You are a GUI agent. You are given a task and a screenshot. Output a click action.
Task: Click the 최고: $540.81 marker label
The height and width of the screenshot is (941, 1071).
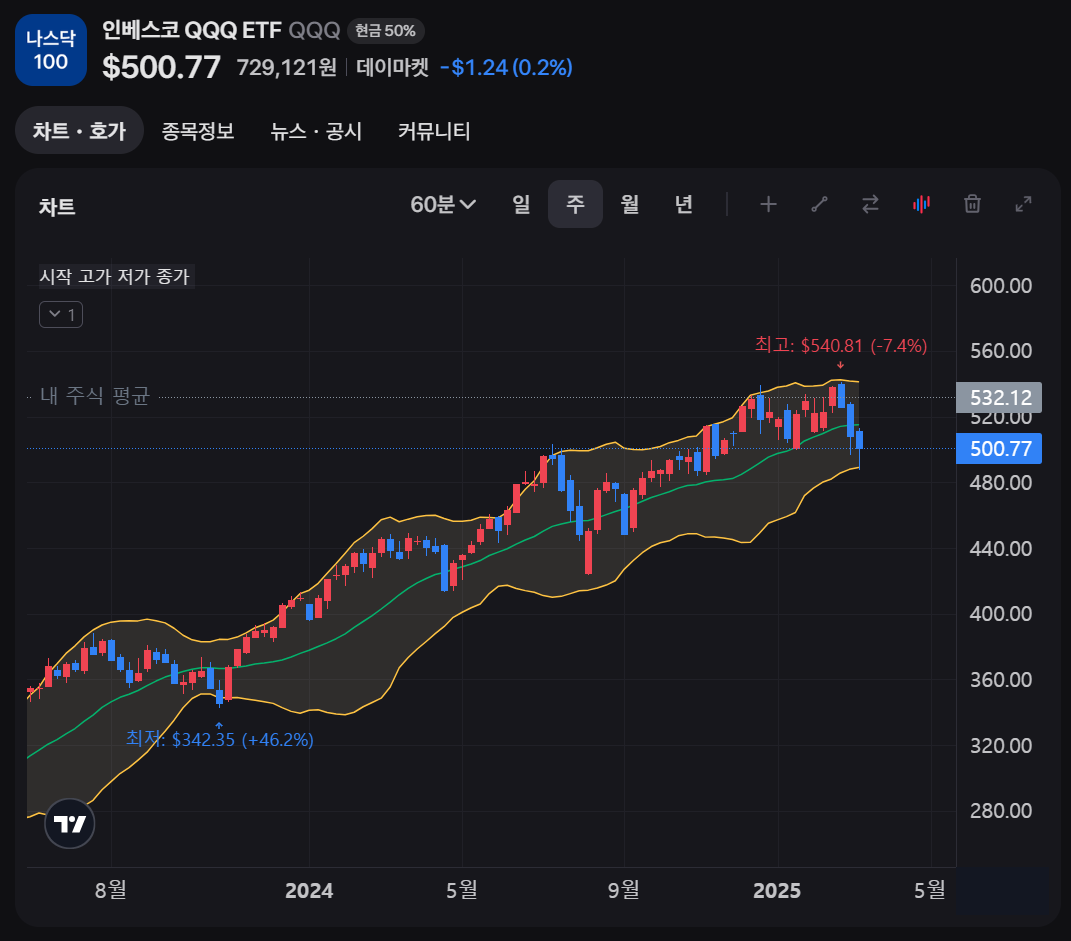pyautogui.click(x=841, y=346)
